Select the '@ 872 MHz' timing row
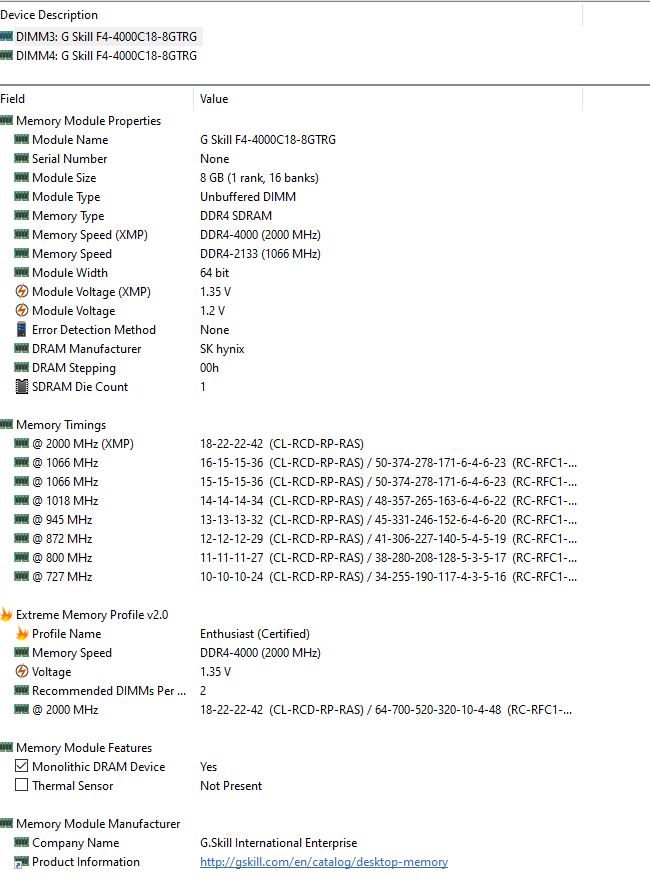The width and height of the screenshot is (650, 894). click(x=291, y=539)
